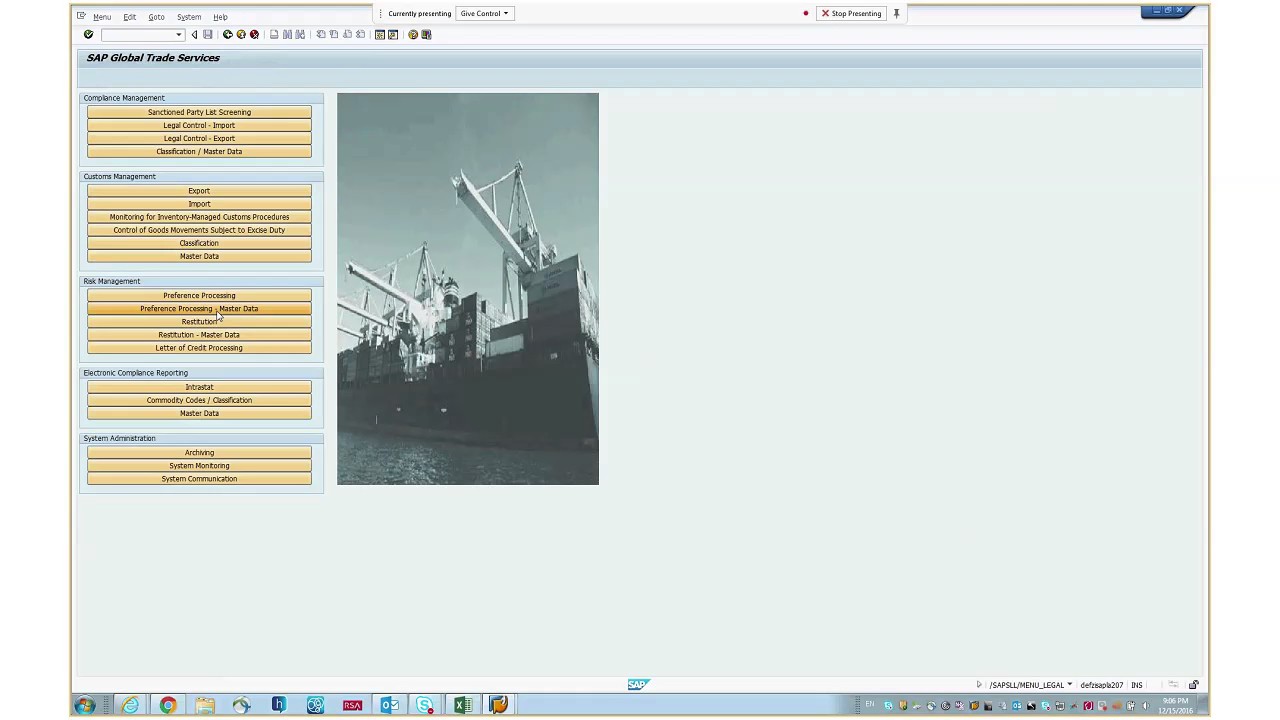Open the Help menu
The image size is (1280, 720).
pos(220,17)
